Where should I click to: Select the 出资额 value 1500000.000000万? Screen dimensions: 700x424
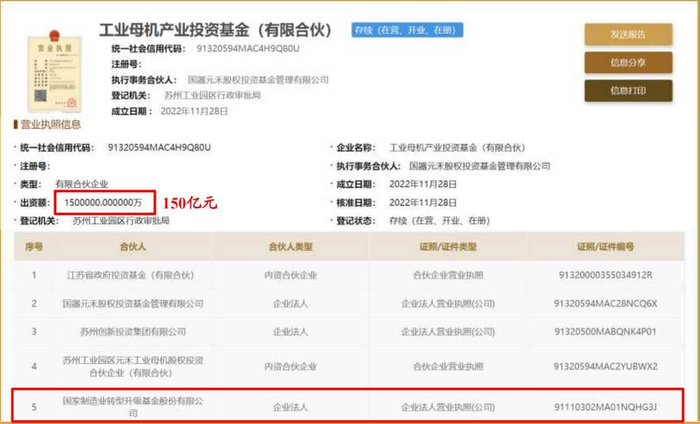[x=103, y=203]
